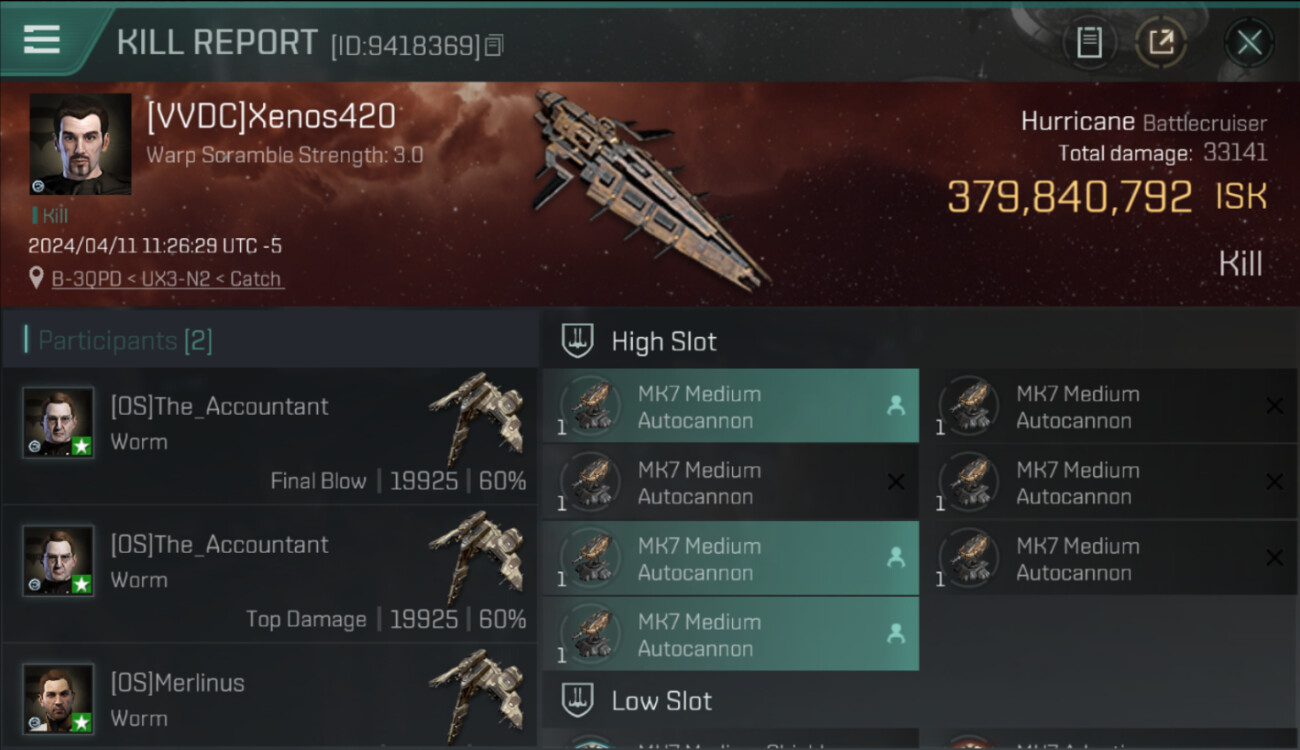The image size is (1300, 750).
Task: Click the map pin location icon
Action: [x=37, y=278]
